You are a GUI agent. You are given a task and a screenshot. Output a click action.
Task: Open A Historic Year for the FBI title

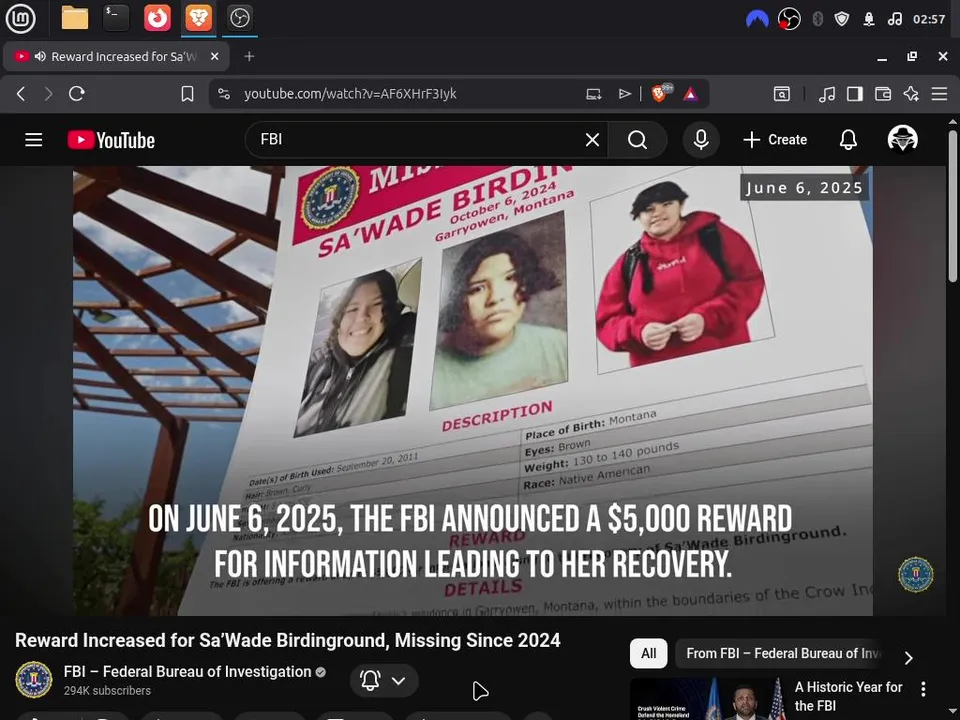coord(848,696)
